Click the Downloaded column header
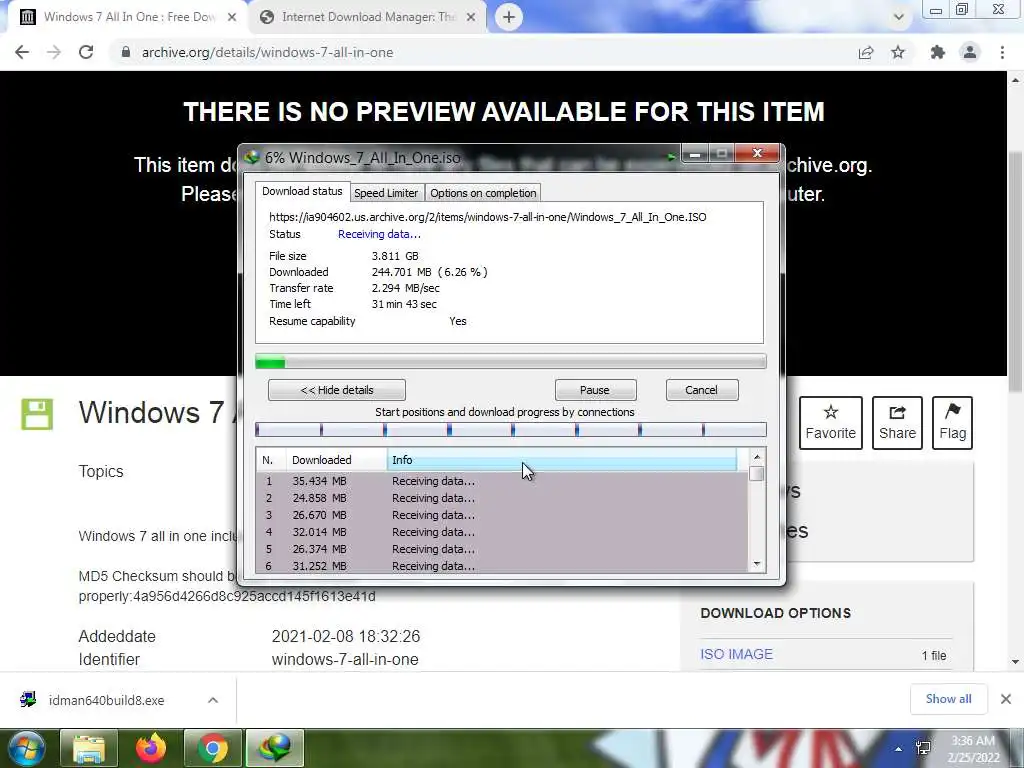This screenshot has width=1024, height=768. (x=337, y=460)
